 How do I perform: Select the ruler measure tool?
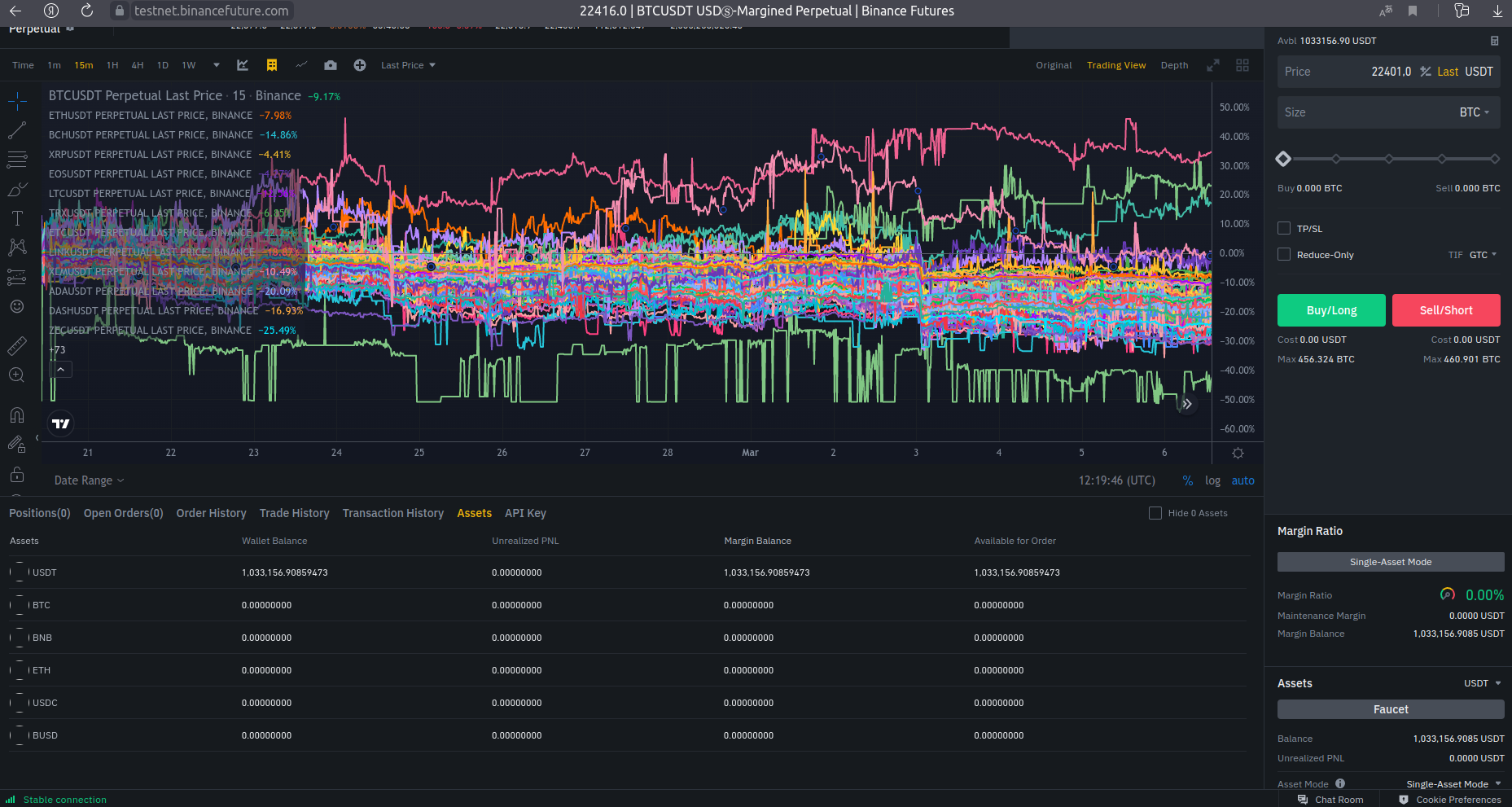[x=17, y=346]
